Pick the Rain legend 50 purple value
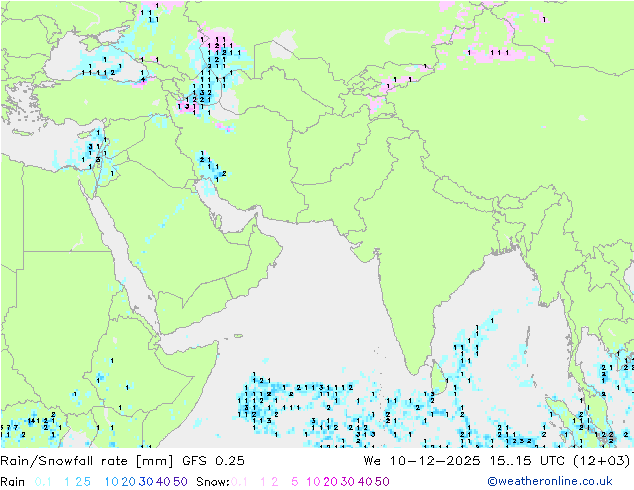634x490 pixels. (x=180, y=482)
